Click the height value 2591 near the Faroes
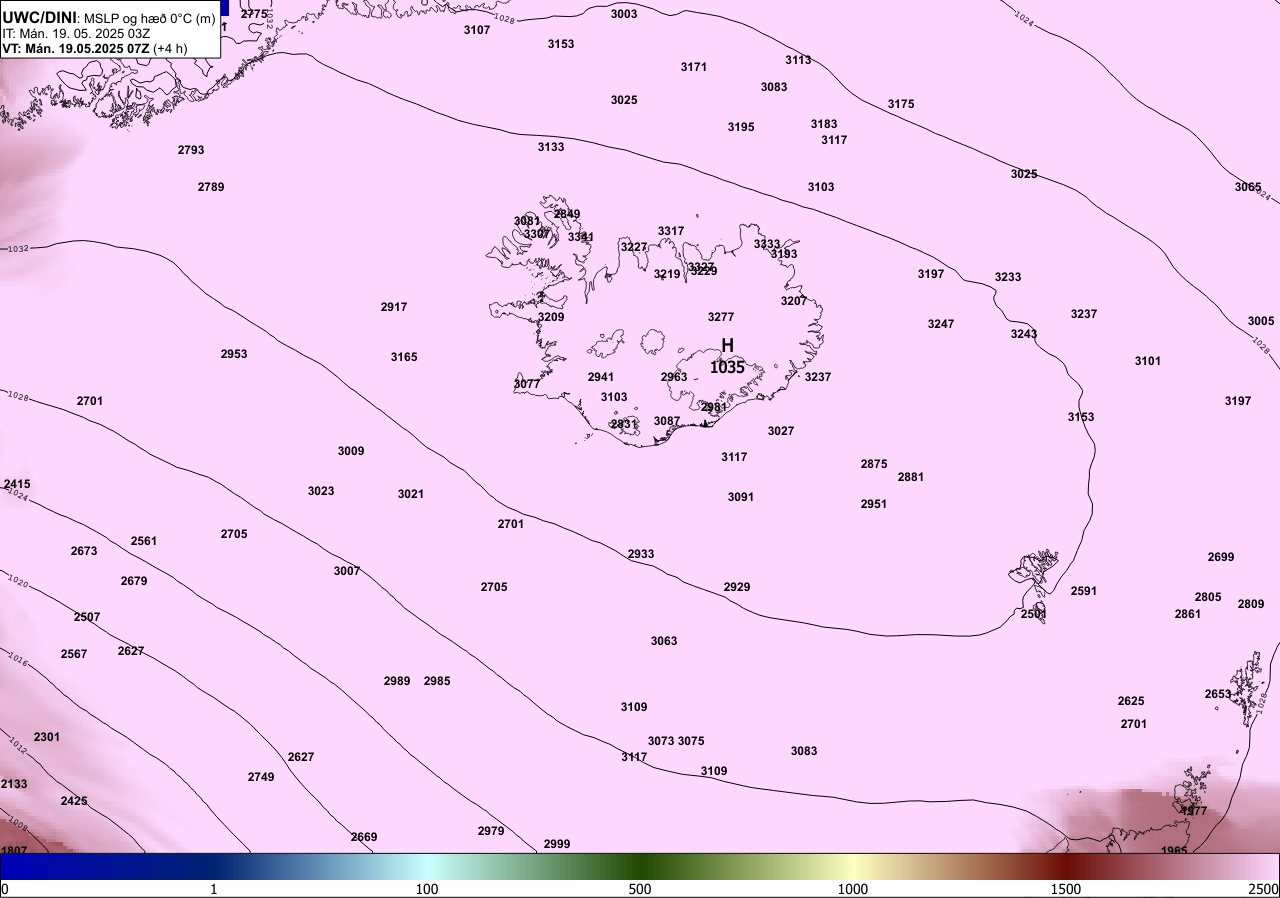 [x=1084, y=591]
